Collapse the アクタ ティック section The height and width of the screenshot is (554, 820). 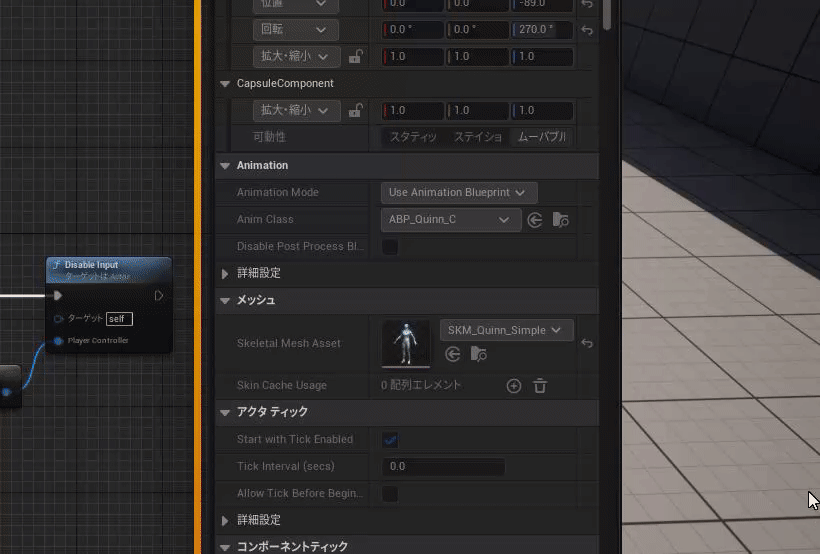tap(225, 412)
